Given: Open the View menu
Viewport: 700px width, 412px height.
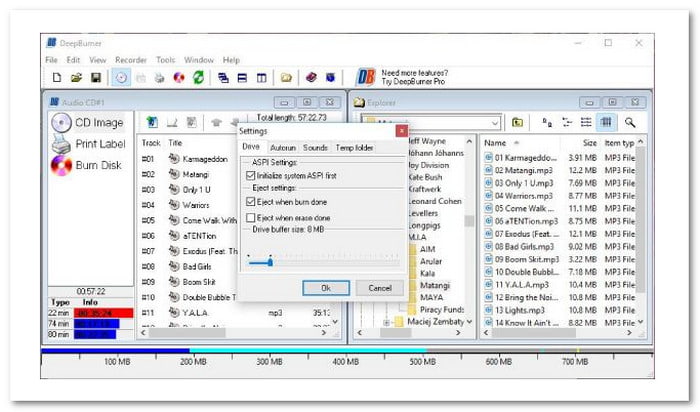Looking at the screenshot, I should point(97,60).
